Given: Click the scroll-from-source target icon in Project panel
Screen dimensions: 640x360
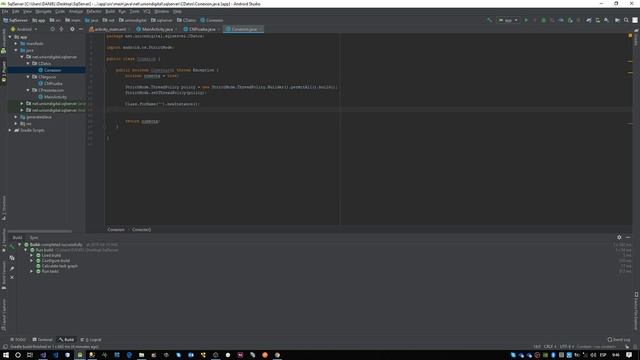Looking at the screenshot, I should (52, 29).
